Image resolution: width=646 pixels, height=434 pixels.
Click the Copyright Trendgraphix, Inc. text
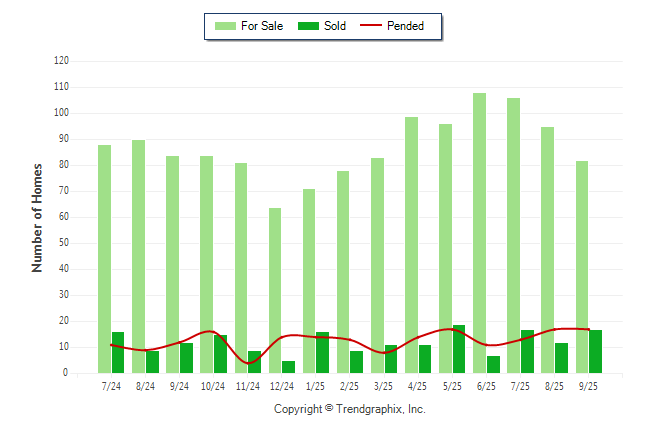[x=349, y=409]
